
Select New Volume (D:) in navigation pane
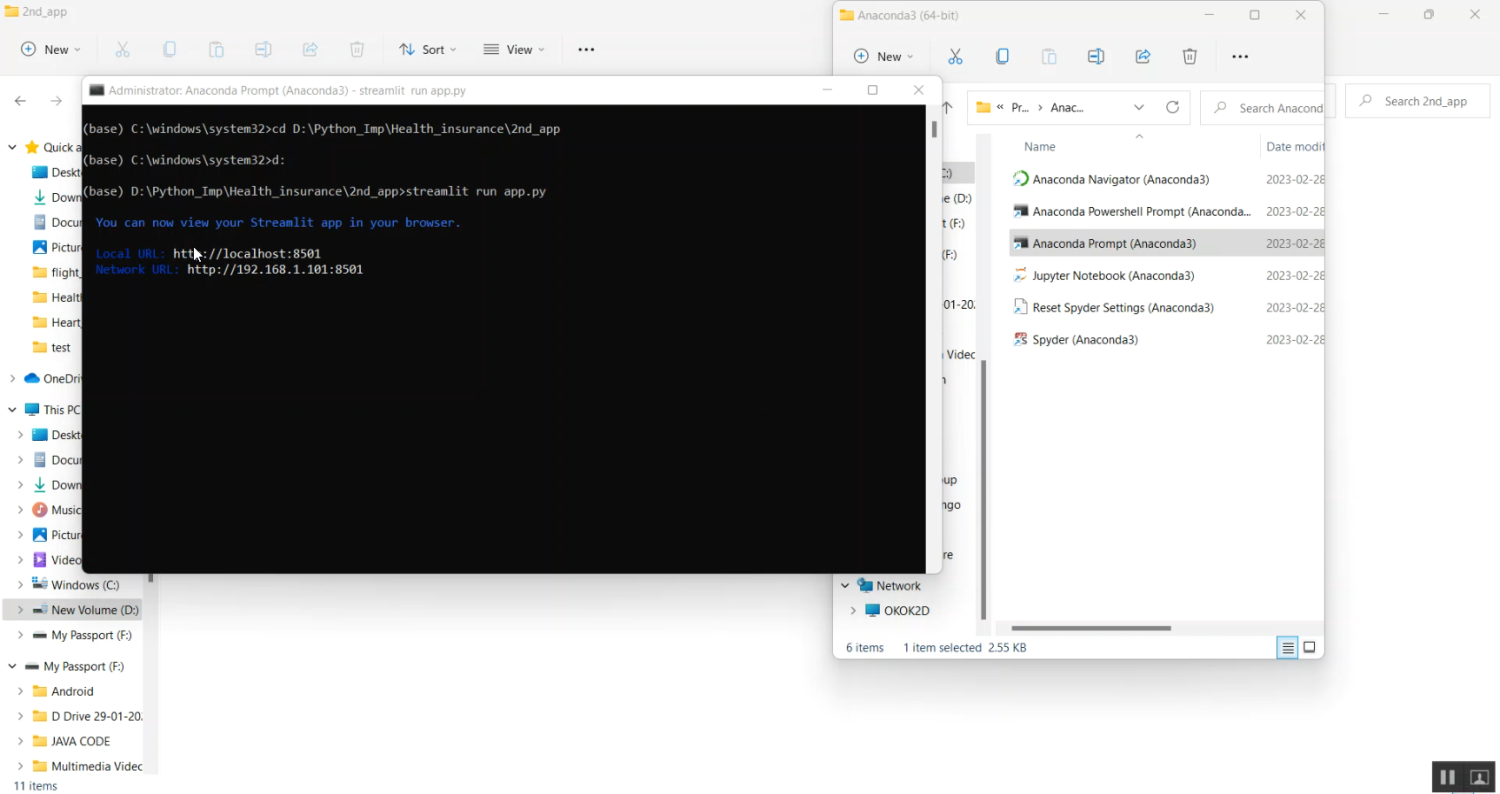(x=94, y=610)
